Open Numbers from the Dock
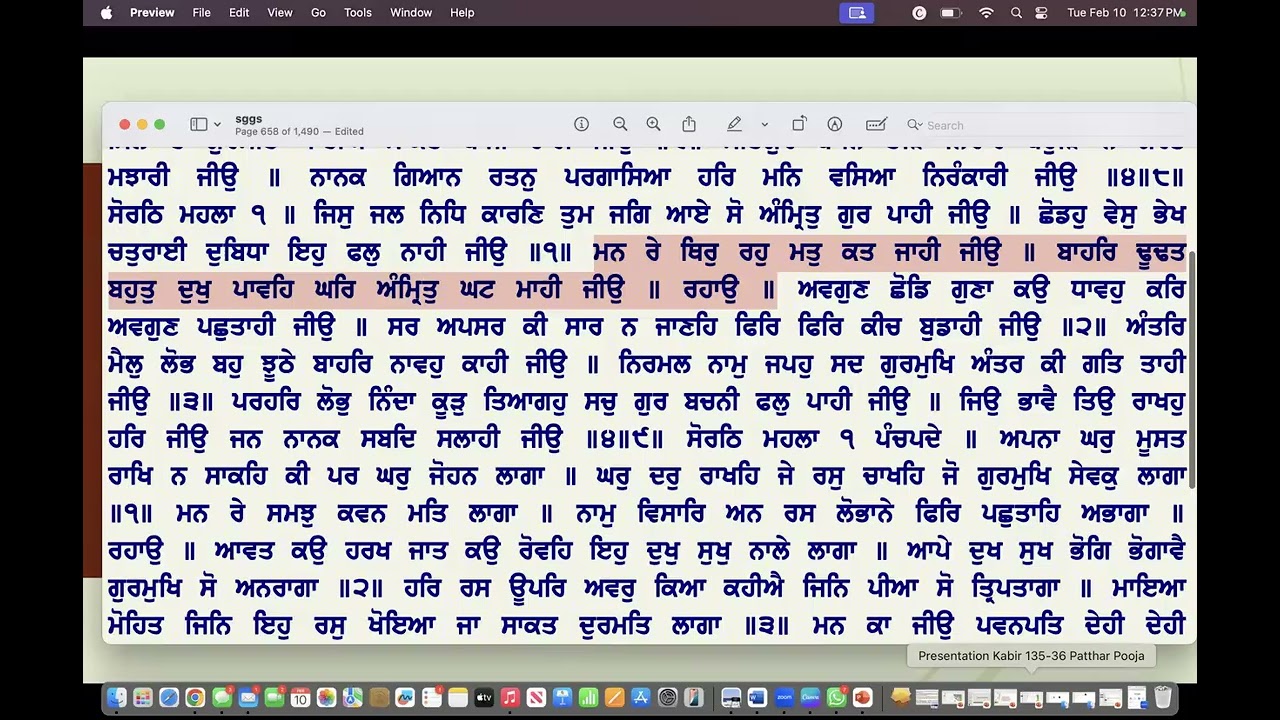This screenshot has height=720, width=1280. pos(588,697)
